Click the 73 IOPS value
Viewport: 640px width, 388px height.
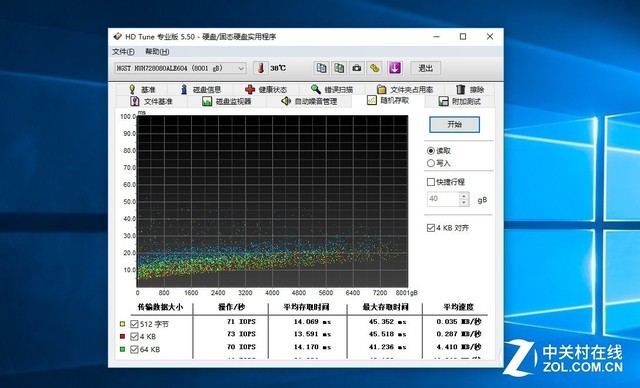point(241,334)
